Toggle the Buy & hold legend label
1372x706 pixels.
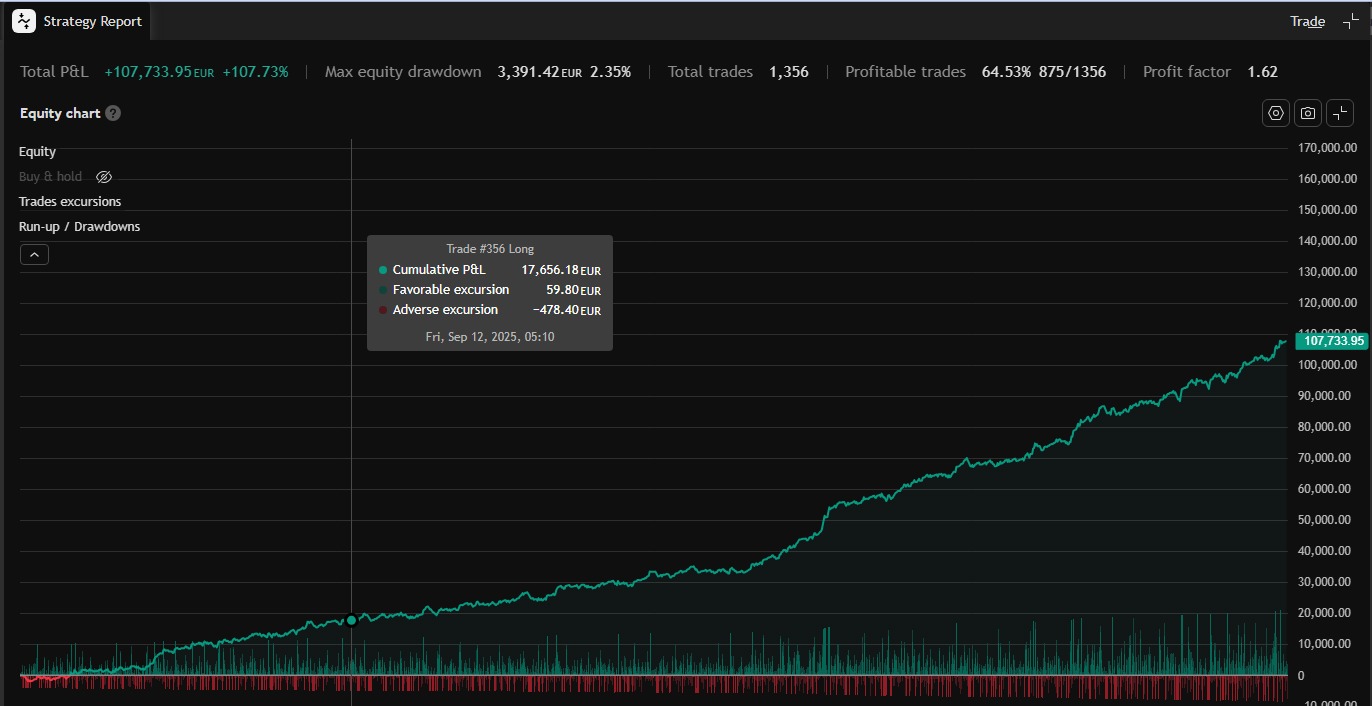pyautogui.click(x=51, y=177)
